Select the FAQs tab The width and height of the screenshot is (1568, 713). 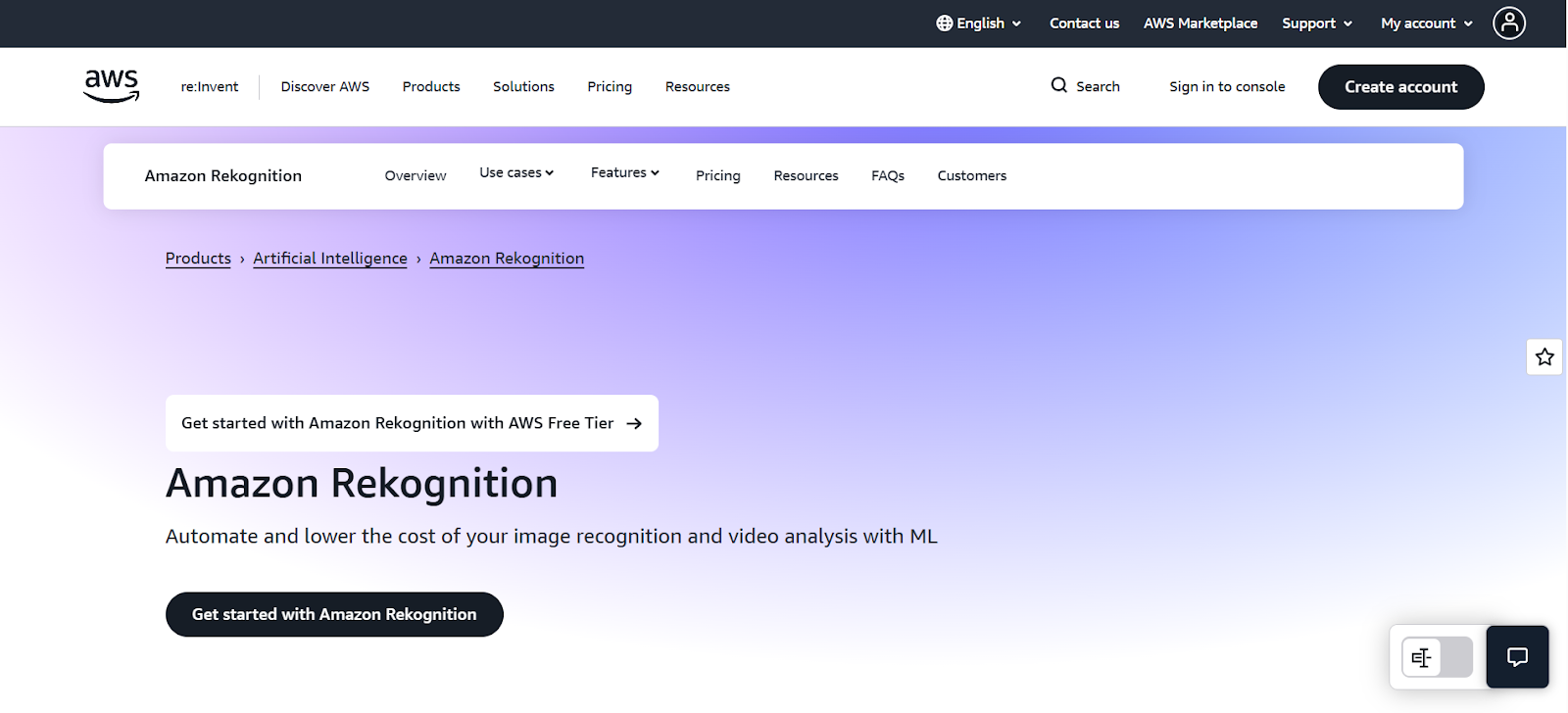[888, 176]
